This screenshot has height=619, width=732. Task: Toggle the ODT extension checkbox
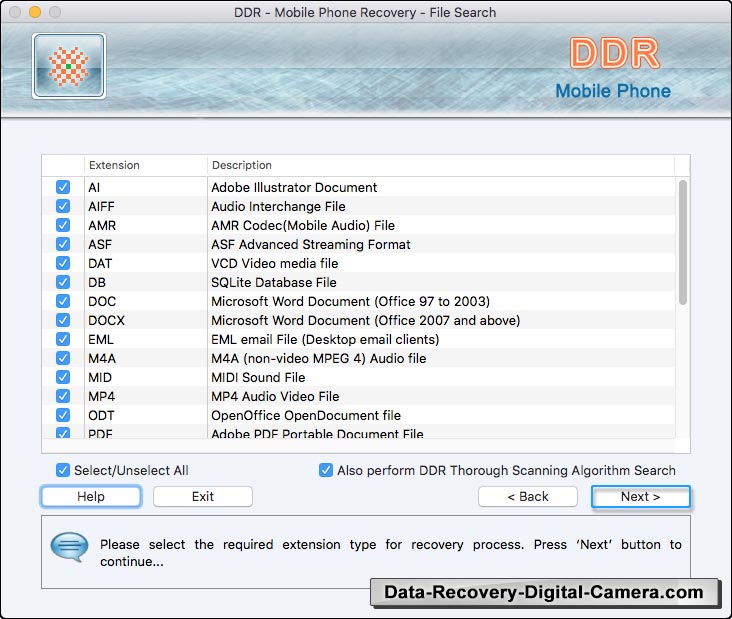click(63, 415)
